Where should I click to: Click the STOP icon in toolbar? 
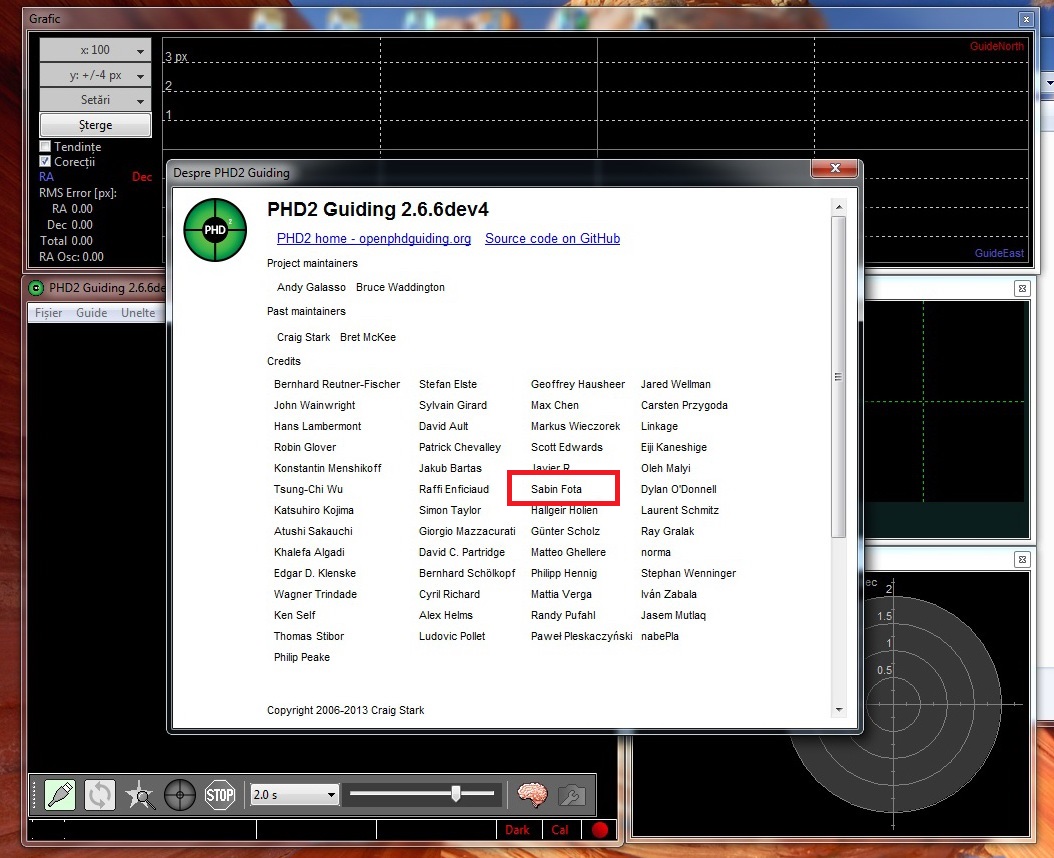pyautogui.click(x=220, y=795)
